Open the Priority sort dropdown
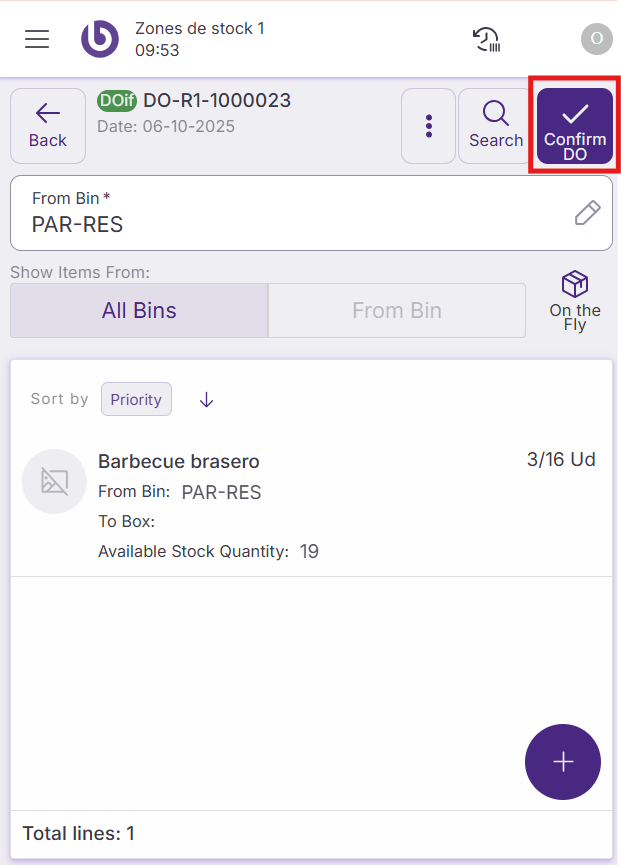Screen dimensions: 621x865 136,399
